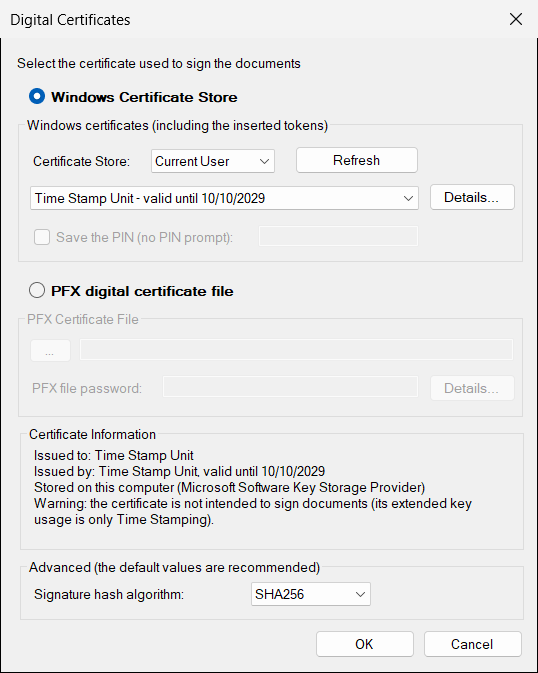Expand the Time Stamp Unit certificate dropdown
Viewport: 538px width, 673px height.
click(224, 198)
